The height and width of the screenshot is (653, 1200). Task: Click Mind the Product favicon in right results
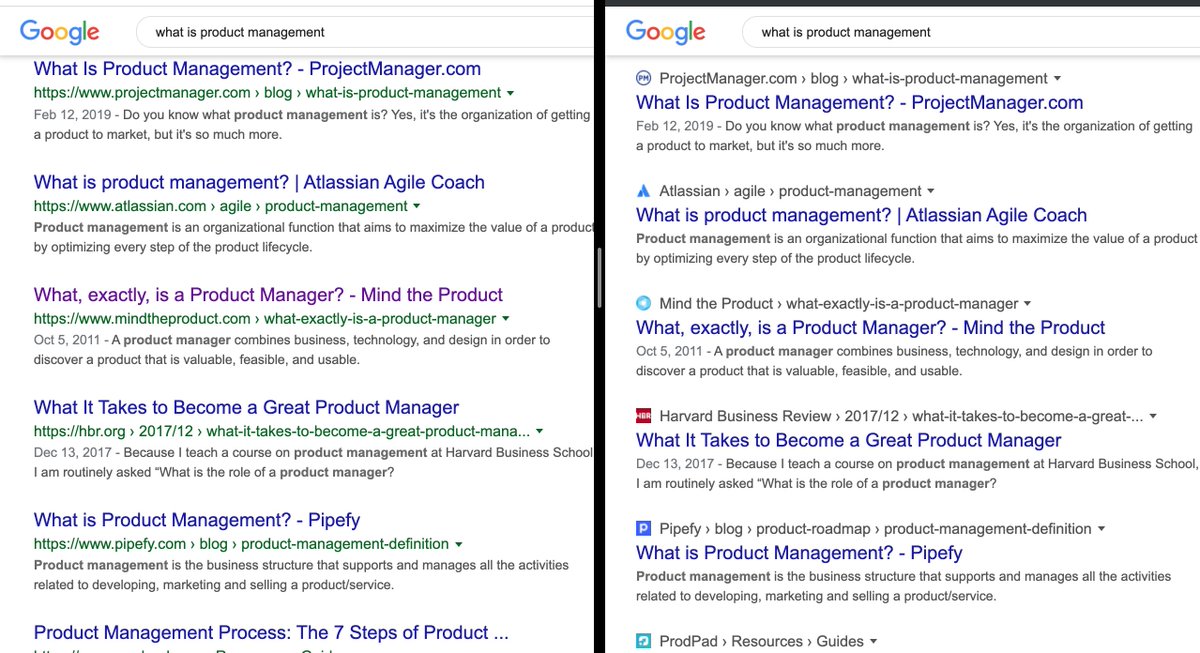coord(644,303)
